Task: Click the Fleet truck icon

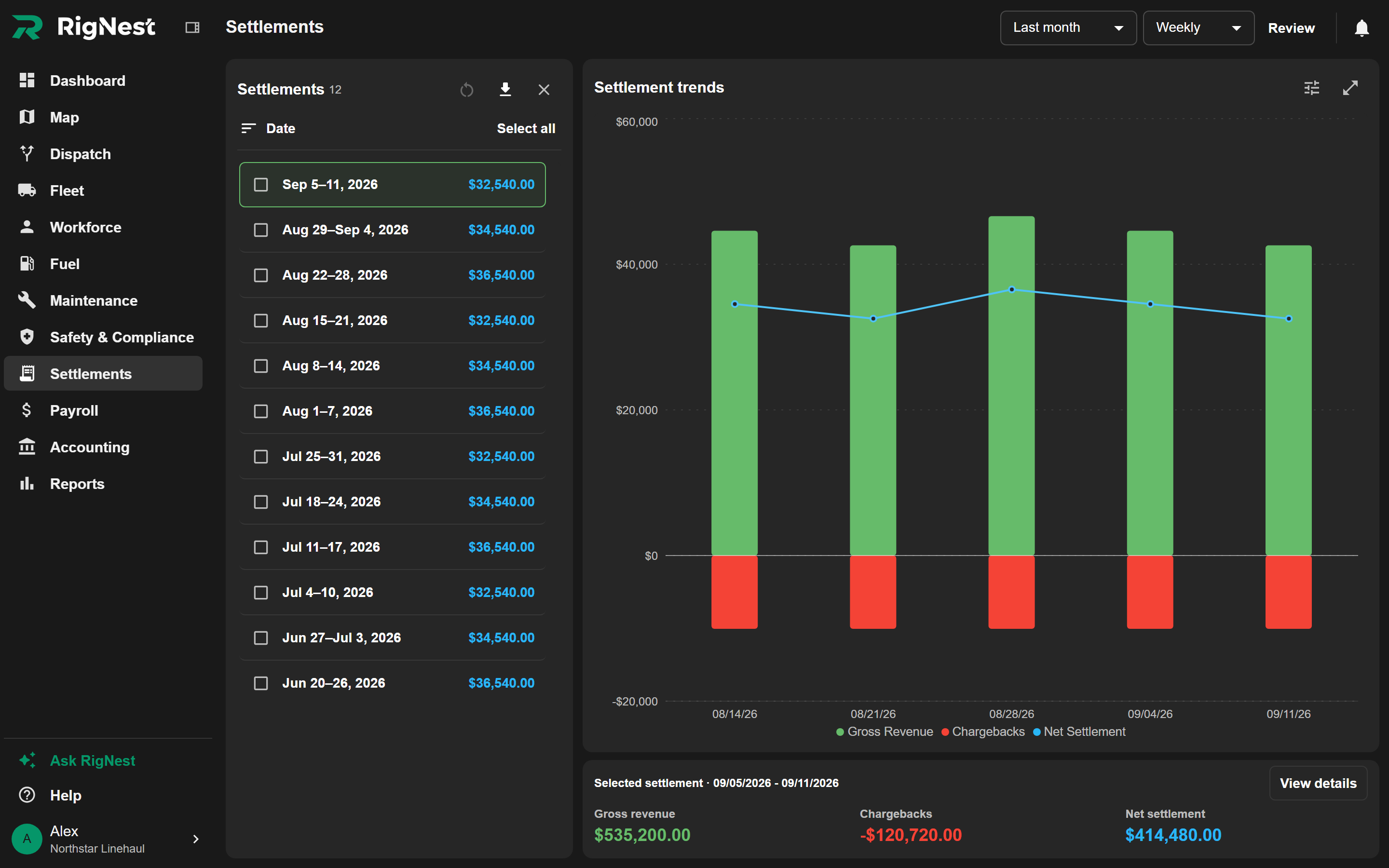Action: pyautogui.click(x=27, y=190)
